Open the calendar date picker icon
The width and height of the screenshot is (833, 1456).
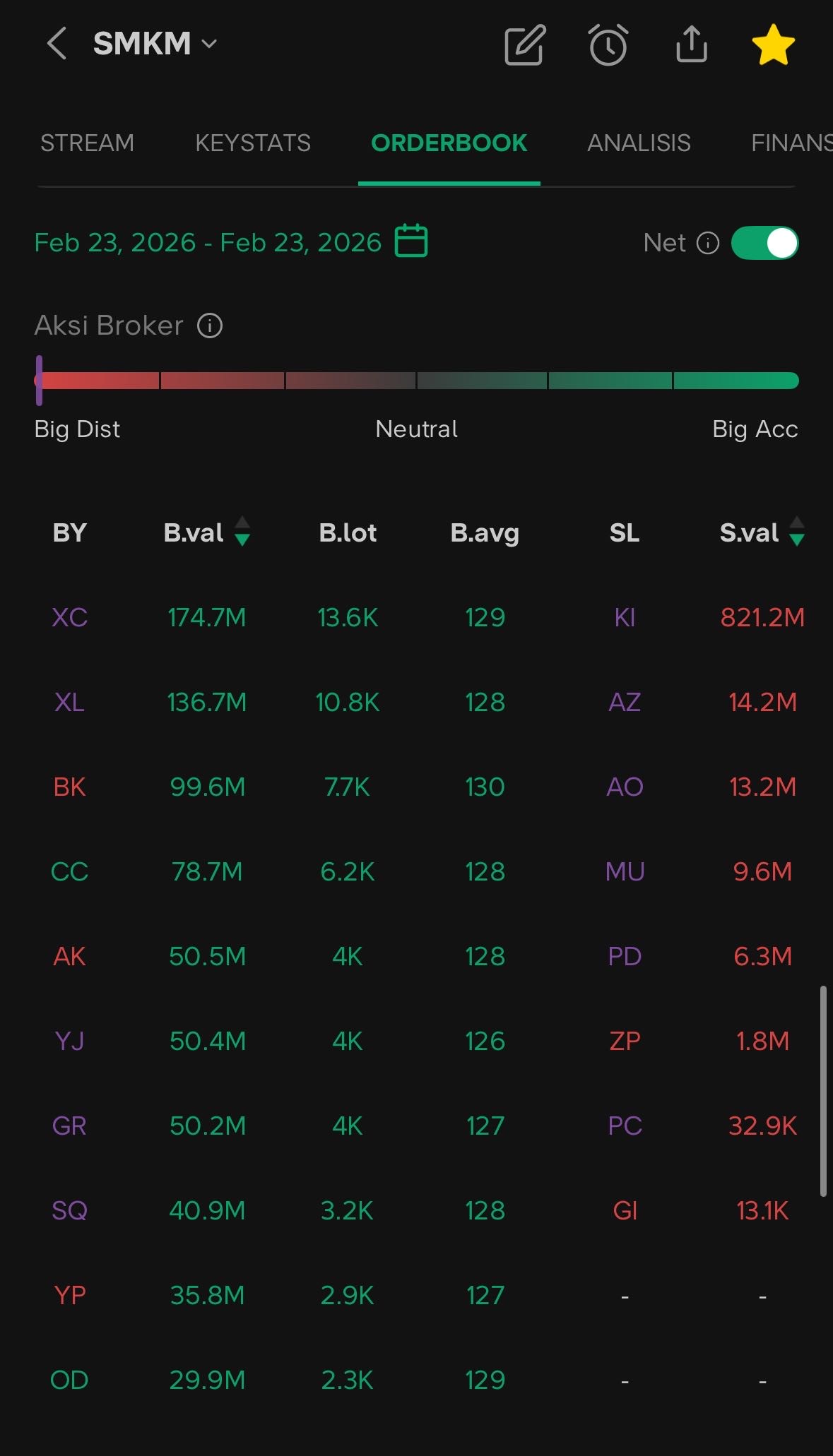click(411, 241)
